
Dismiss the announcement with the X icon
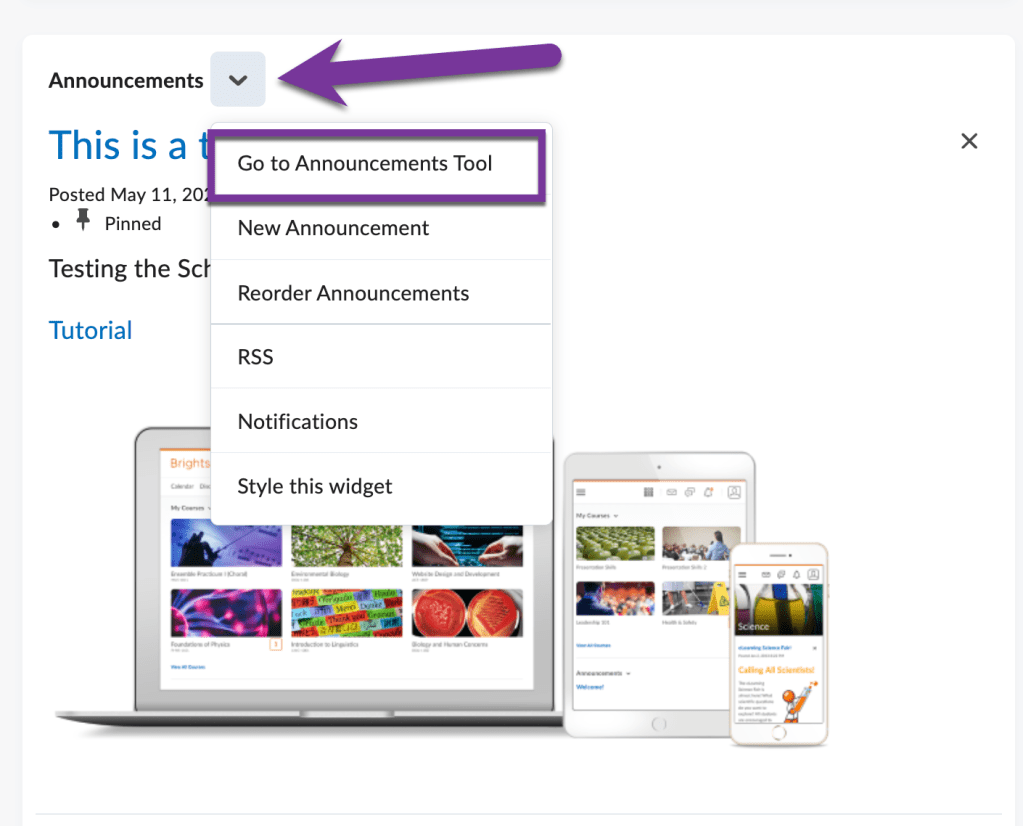coord(968,141)
